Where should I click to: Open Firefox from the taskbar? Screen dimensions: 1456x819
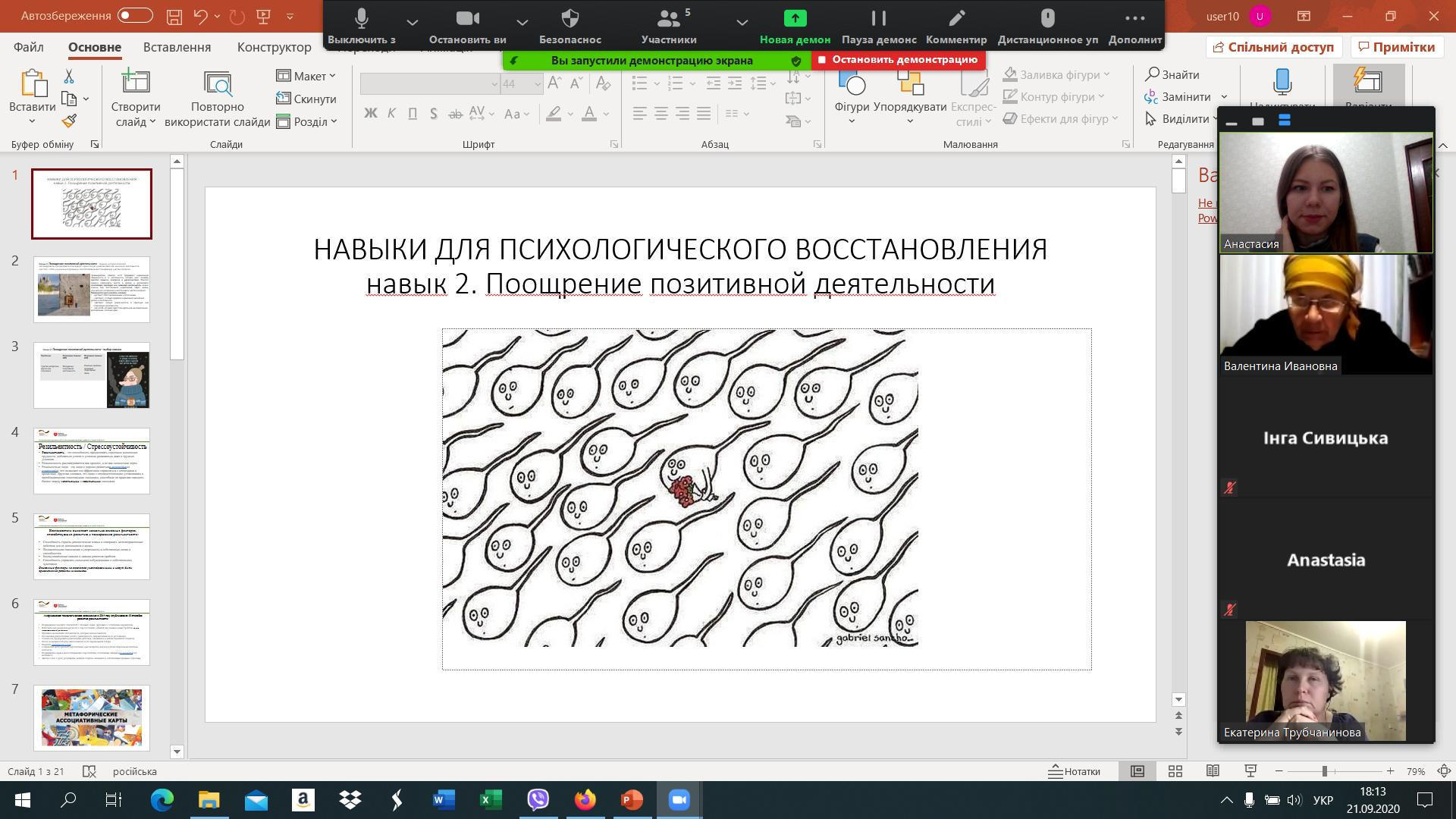pyautogui.click(x=585, y=799)
